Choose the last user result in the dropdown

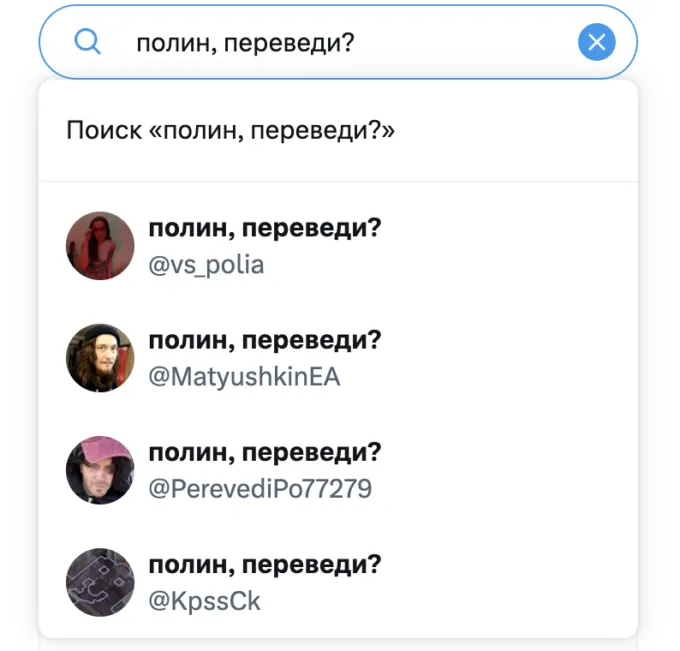[338, 582]
